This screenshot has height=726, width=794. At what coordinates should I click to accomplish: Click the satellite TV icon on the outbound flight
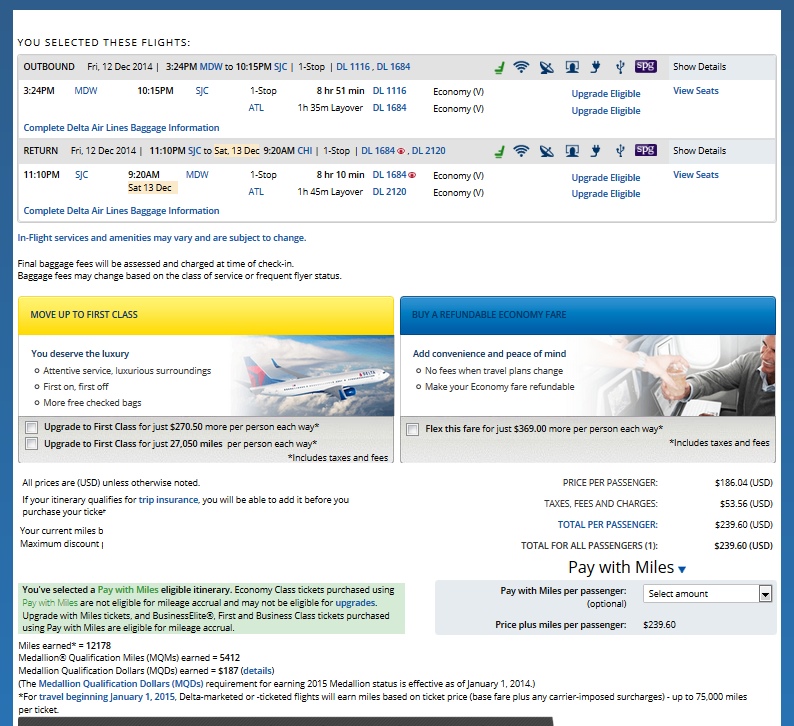(x=545, y=68)
